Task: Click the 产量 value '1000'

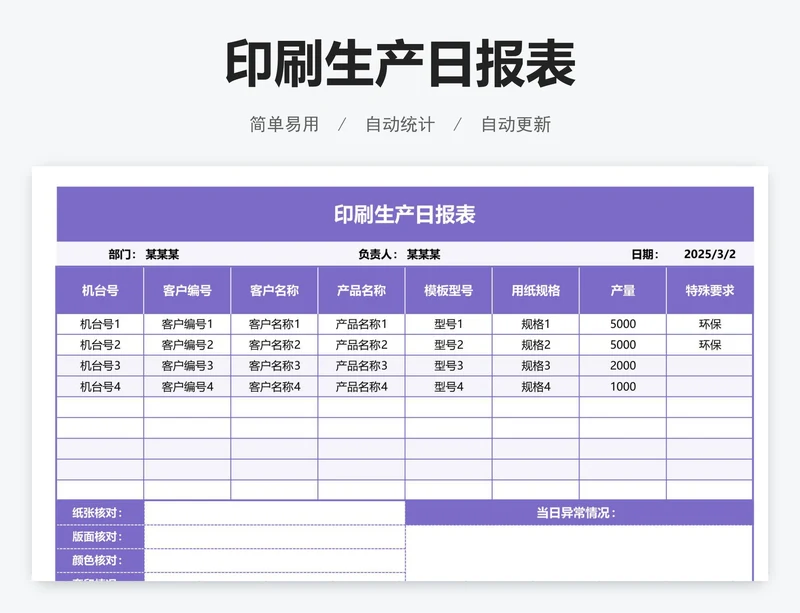Action: (623, 387)
